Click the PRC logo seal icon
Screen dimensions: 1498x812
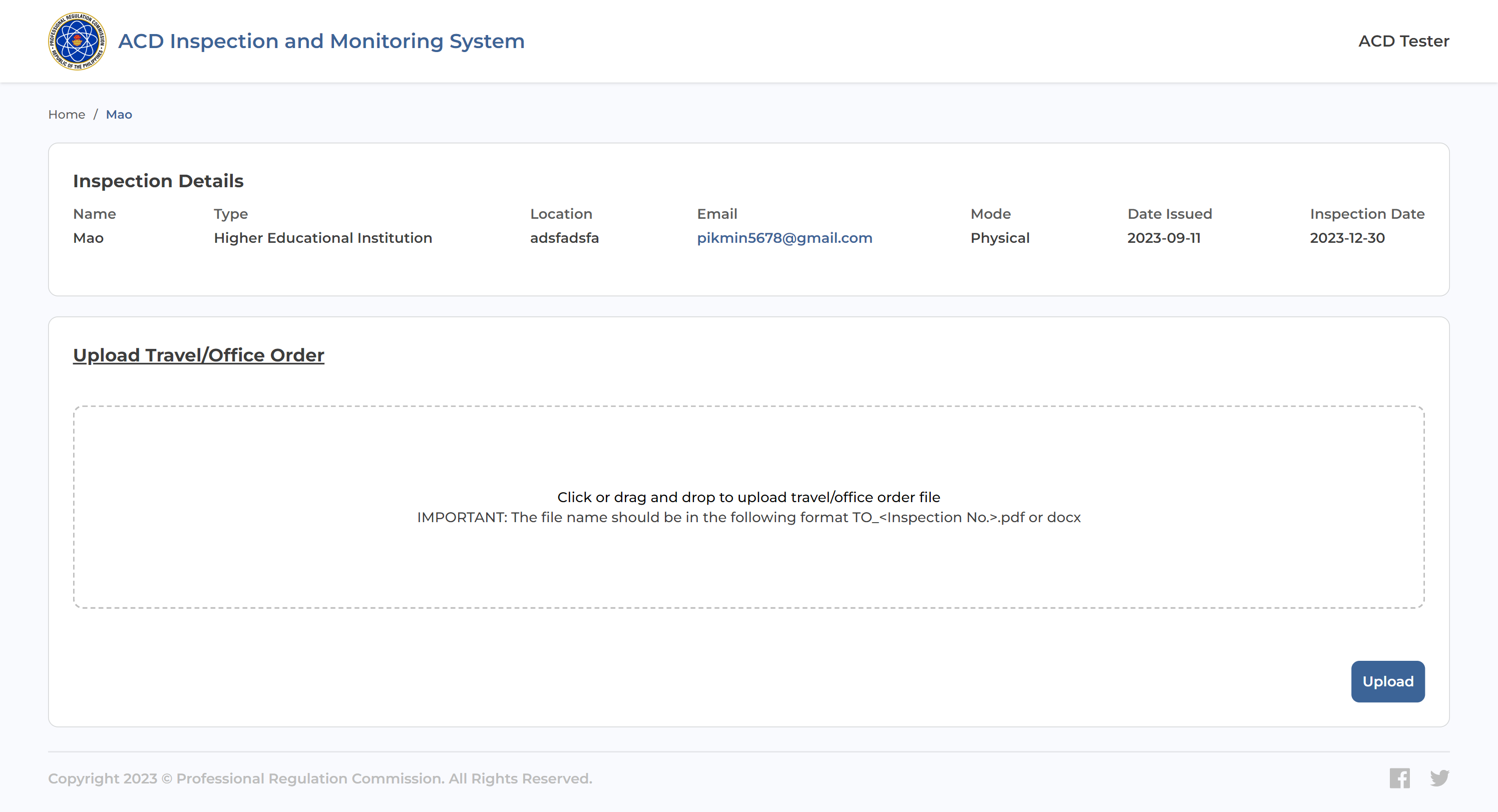77,41
